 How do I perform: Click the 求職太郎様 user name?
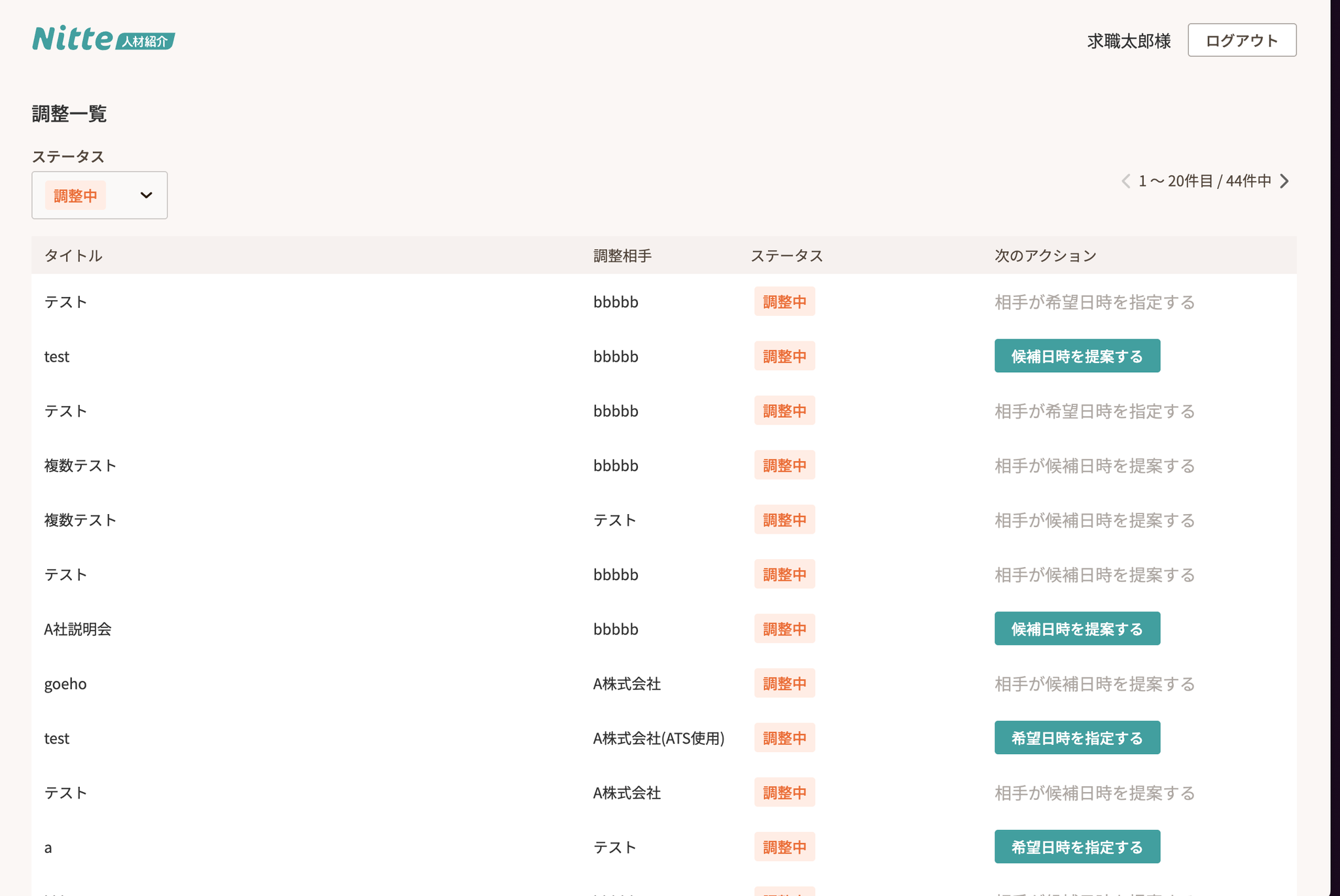pos(1129,41)
